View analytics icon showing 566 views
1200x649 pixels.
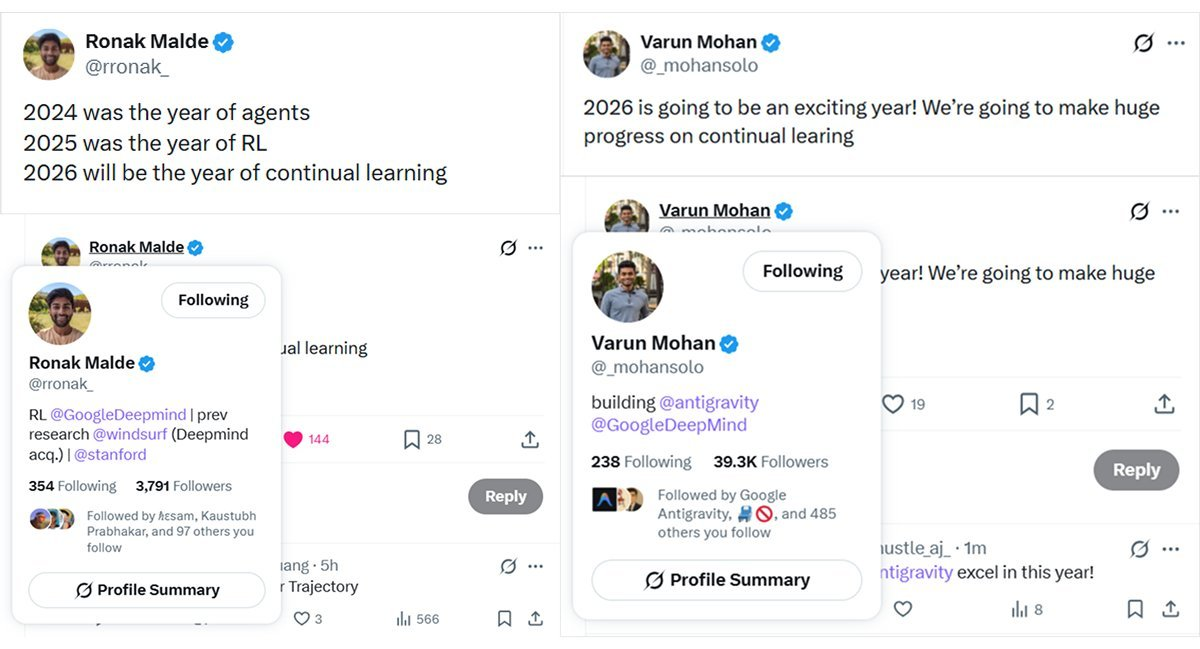pyautogui.click(x=404, y=619)
